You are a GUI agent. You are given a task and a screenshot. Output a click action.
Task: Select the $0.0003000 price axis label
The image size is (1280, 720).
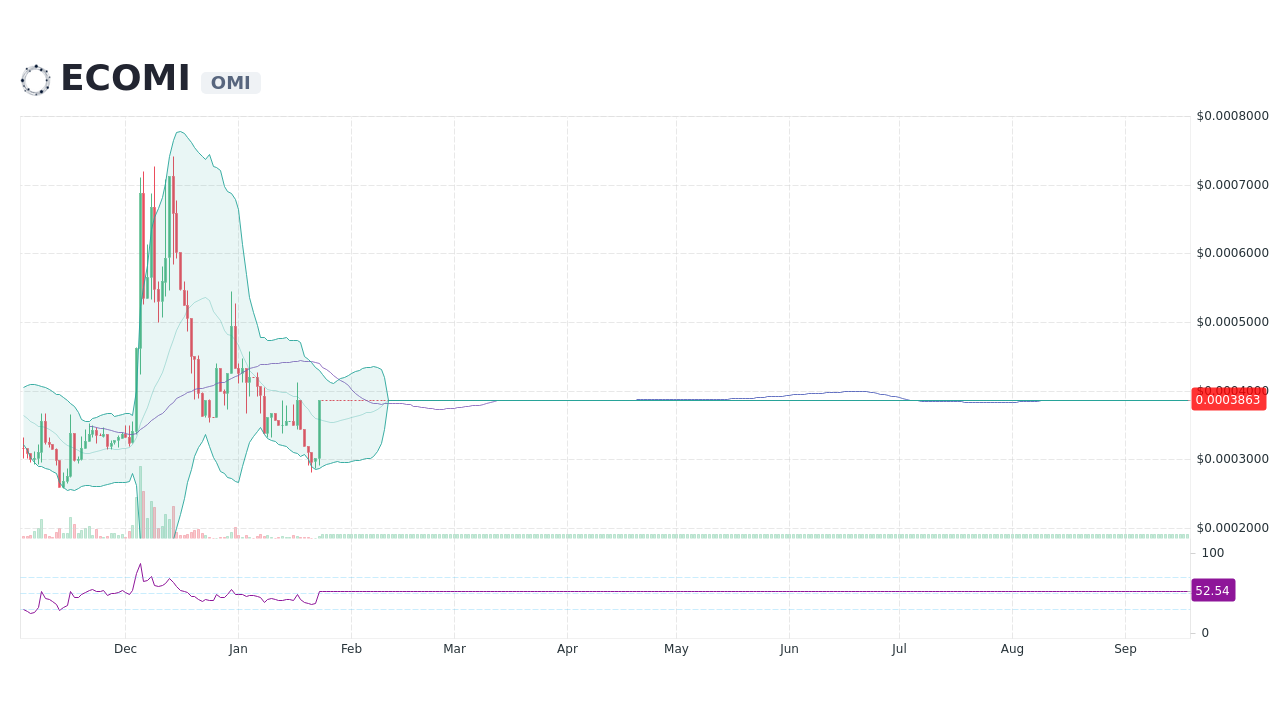click(1233, 459)
